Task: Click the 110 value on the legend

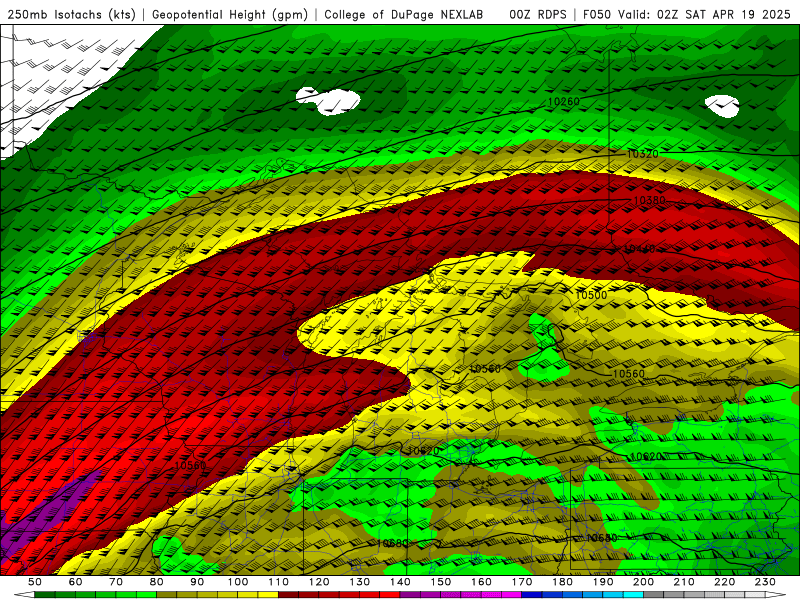Action: click(x=278, y=582)
